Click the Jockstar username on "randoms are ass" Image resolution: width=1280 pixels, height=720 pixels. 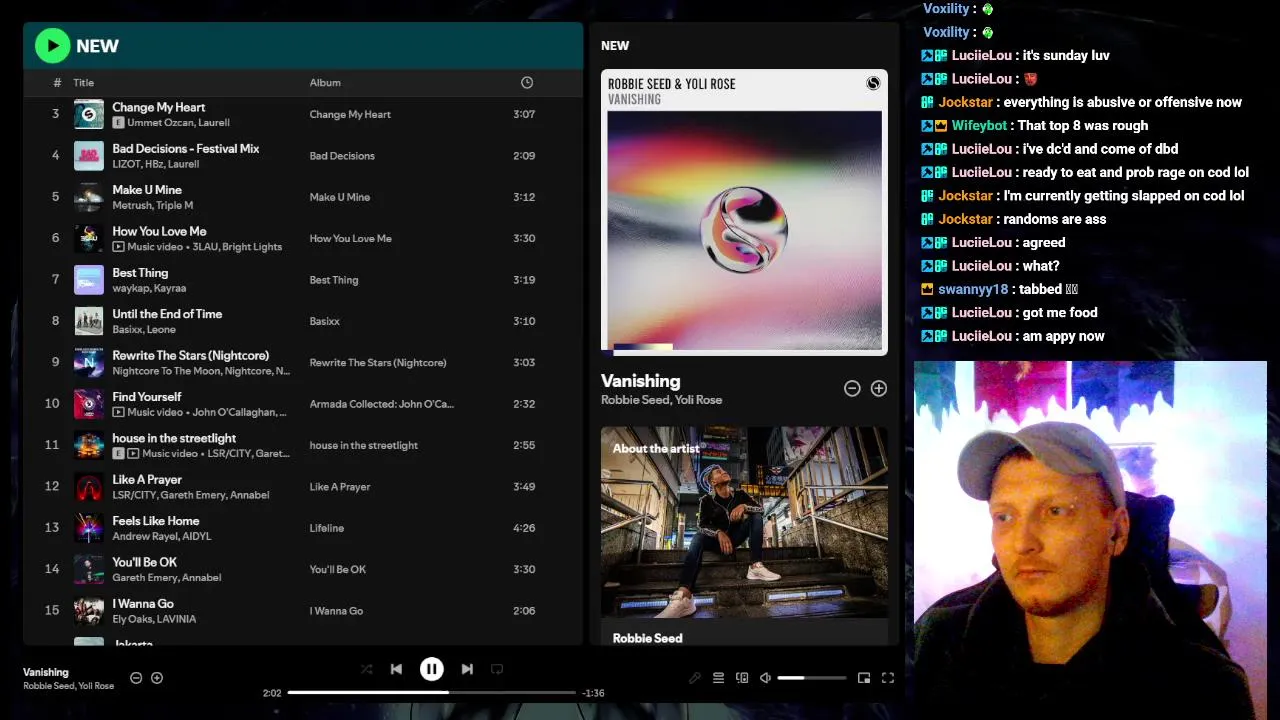[965, 219]
